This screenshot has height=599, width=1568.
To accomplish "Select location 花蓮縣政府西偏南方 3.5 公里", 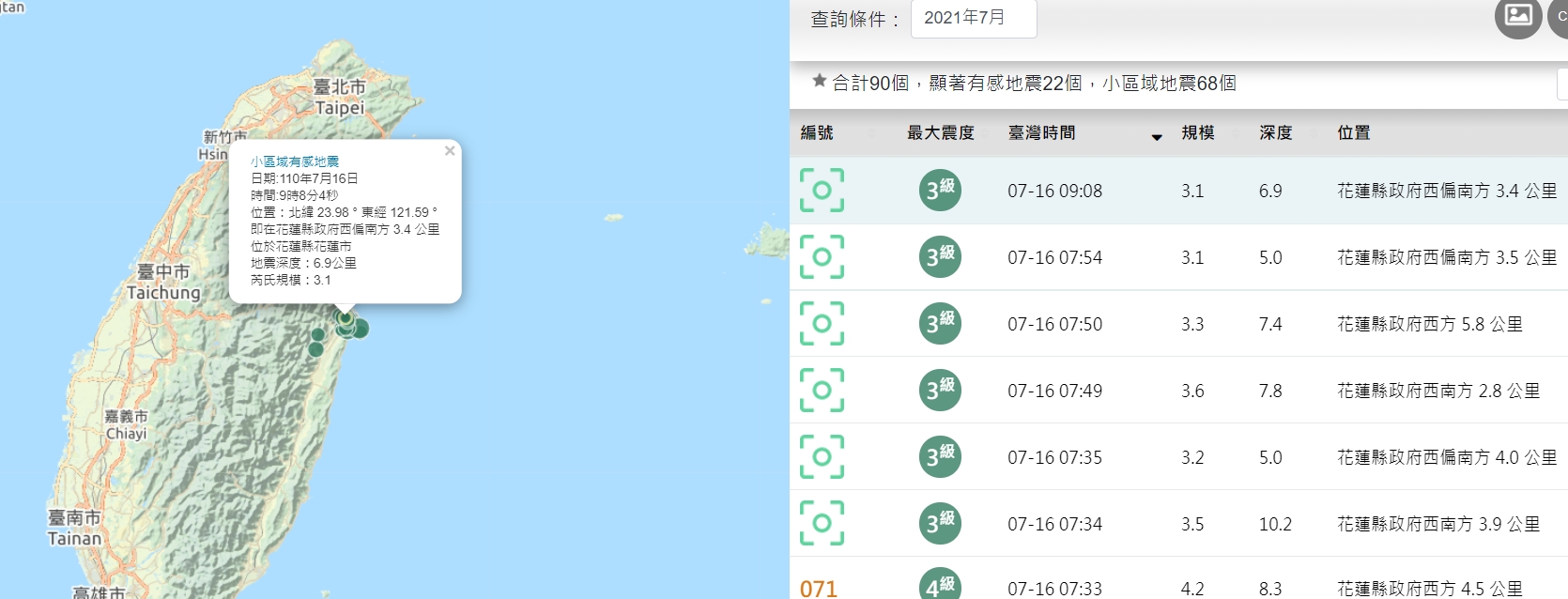I will tap(1447, 257).
